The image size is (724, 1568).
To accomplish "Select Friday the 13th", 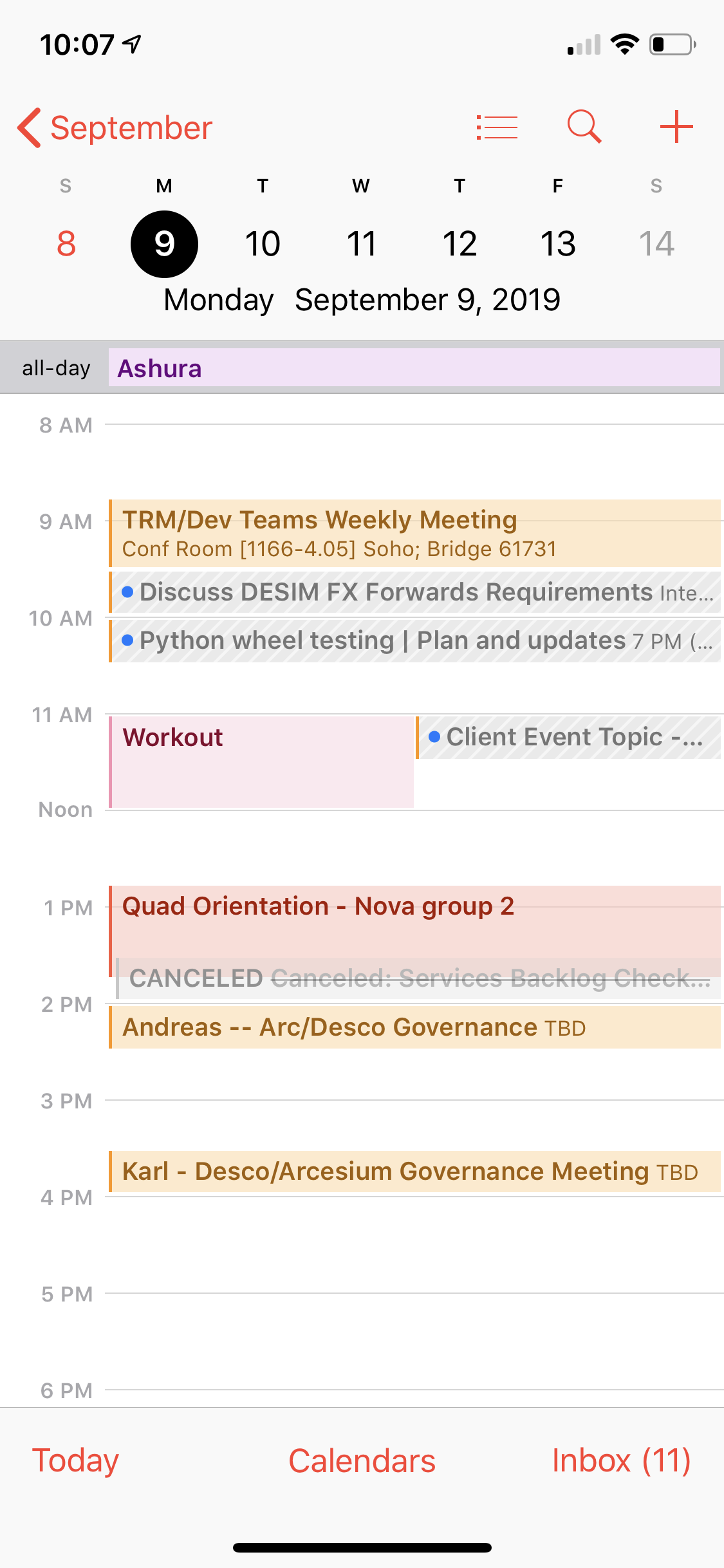I will coord(558,244).
